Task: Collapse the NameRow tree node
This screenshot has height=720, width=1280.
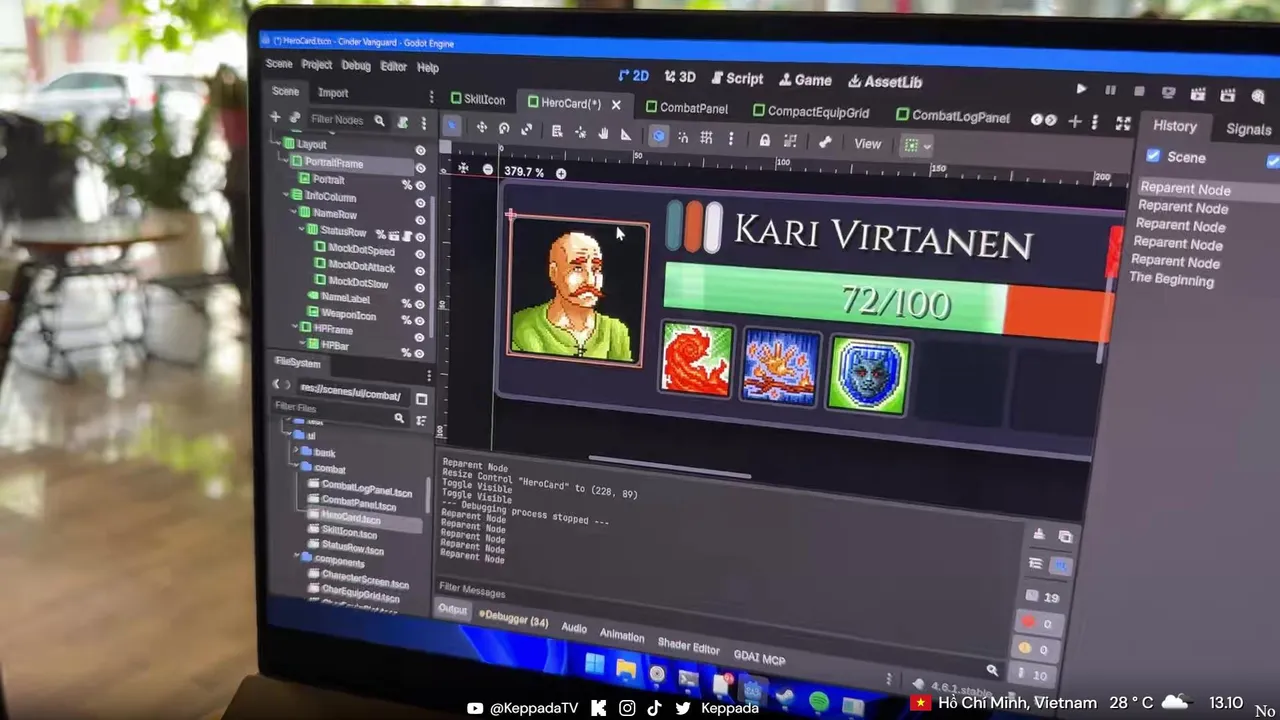Action: 293,212
